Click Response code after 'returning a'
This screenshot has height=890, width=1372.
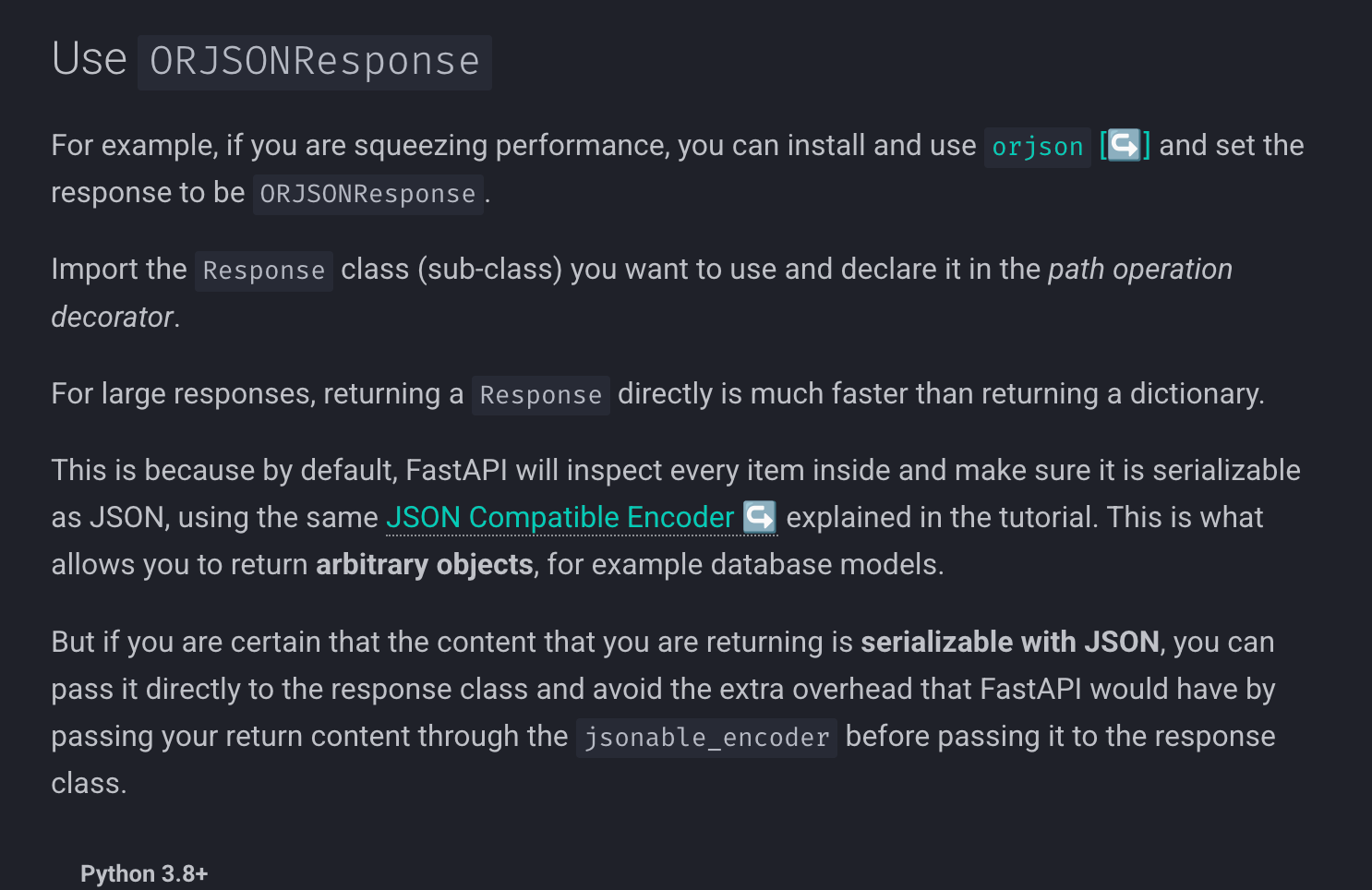pos(540,395)
